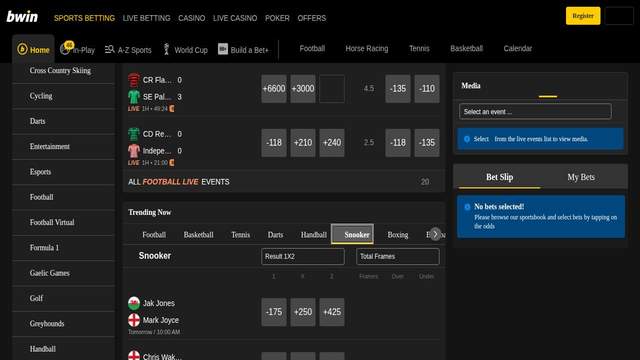Click info icon in media notice
Image resolution: width=640 pixels, height=360 pixels.
pyautogui.click(x=467, y=139)
